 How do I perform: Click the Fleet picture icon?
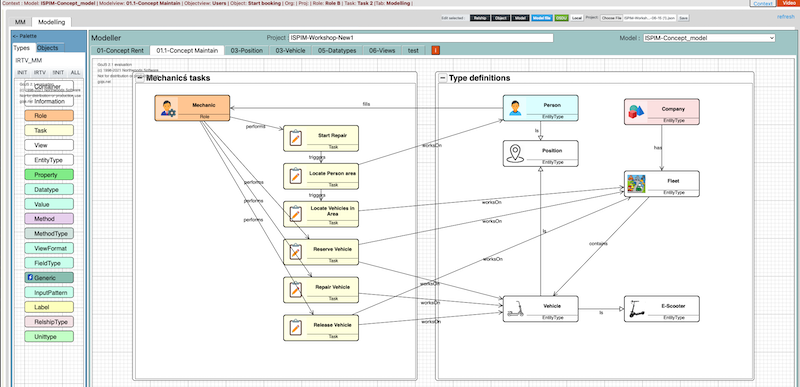(636, 183)
